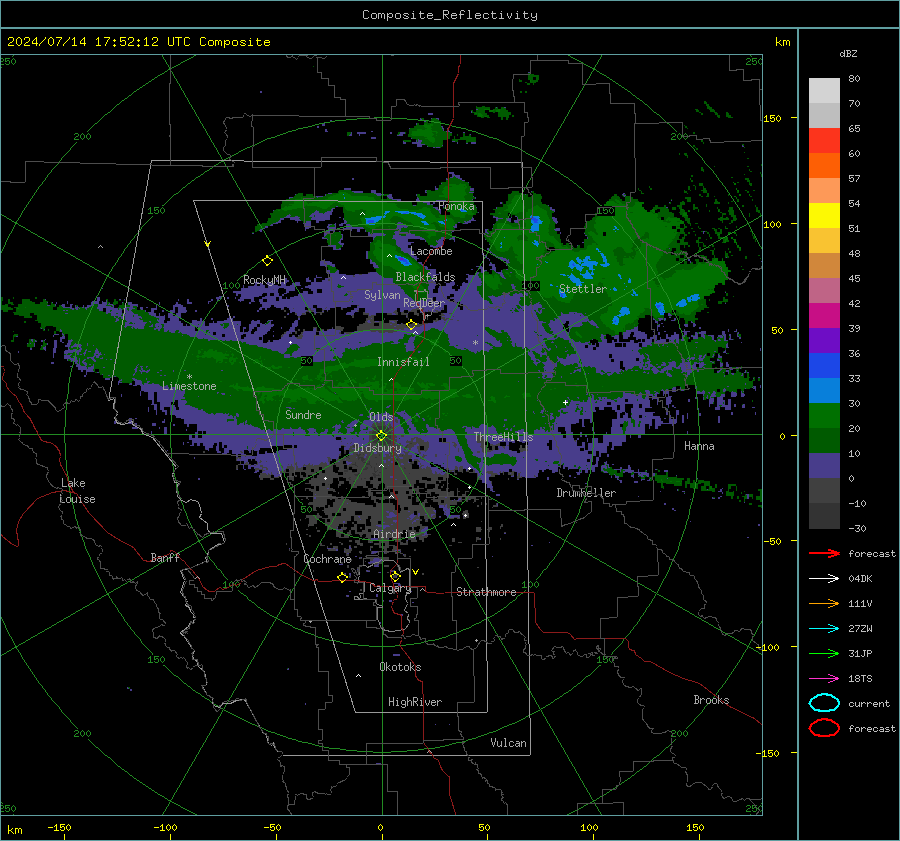Click the Lake Louise label
Screen dimensions: 900x841
click(77, 491)
